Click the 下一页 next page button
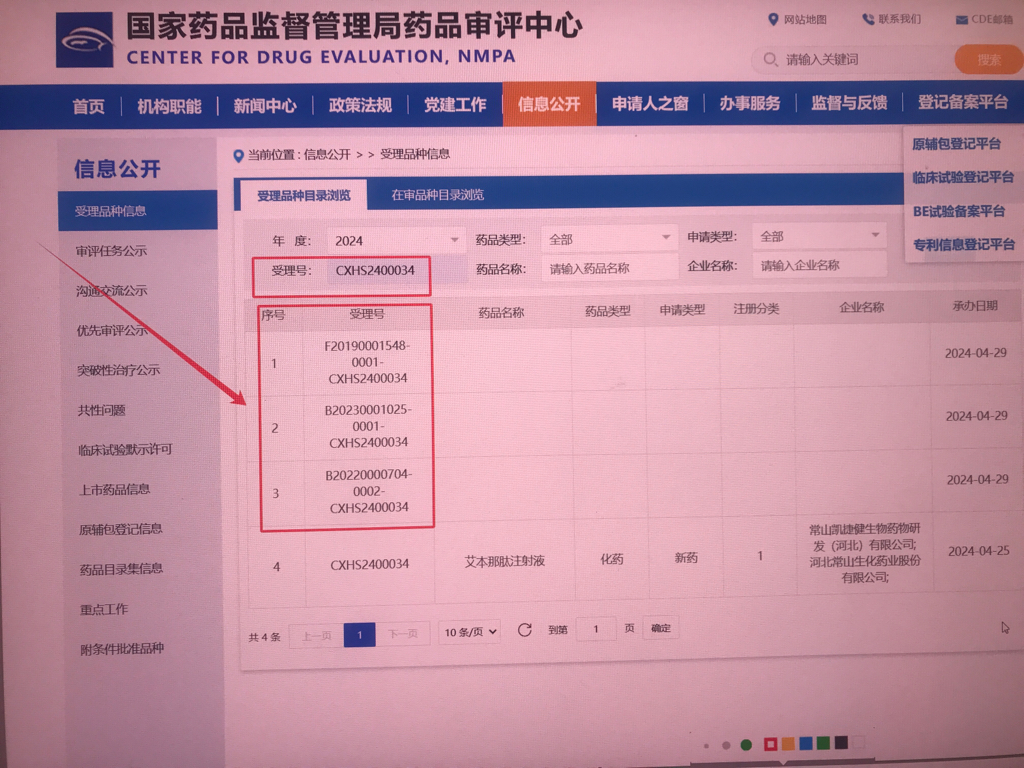 tap(402, 633)
